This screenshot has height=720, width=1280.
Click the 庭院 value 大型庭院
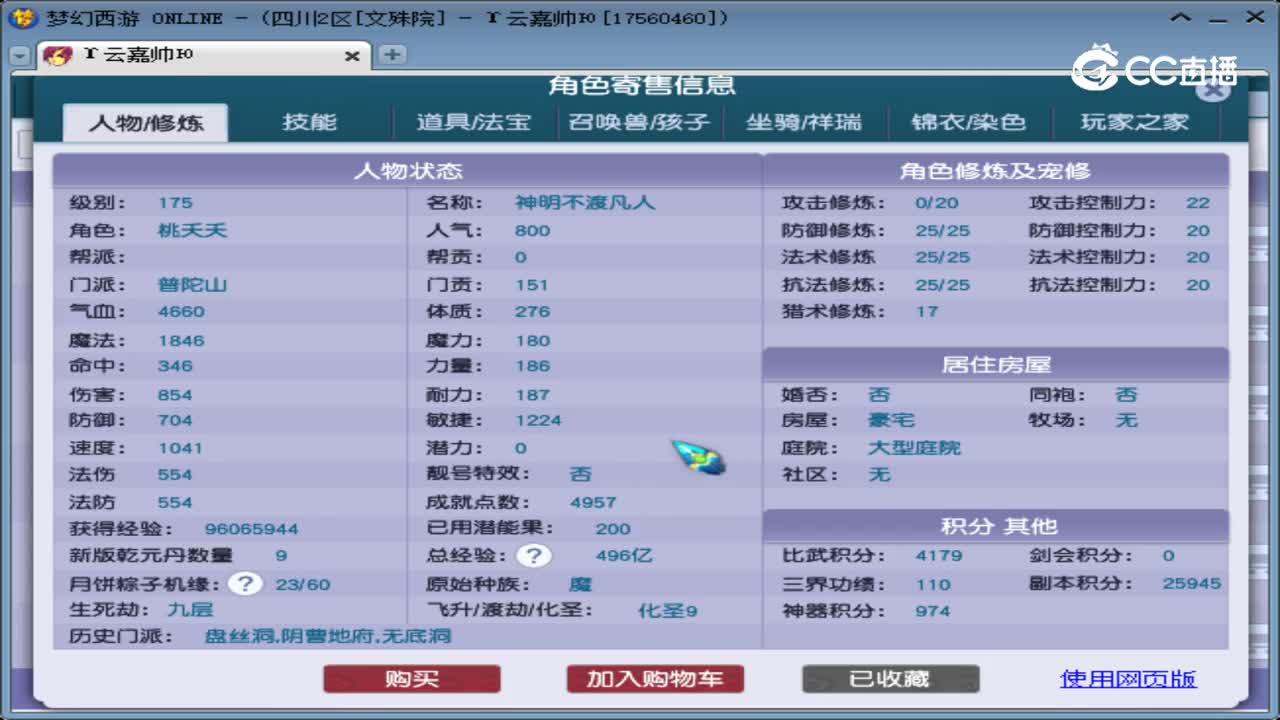pos(914,447)
